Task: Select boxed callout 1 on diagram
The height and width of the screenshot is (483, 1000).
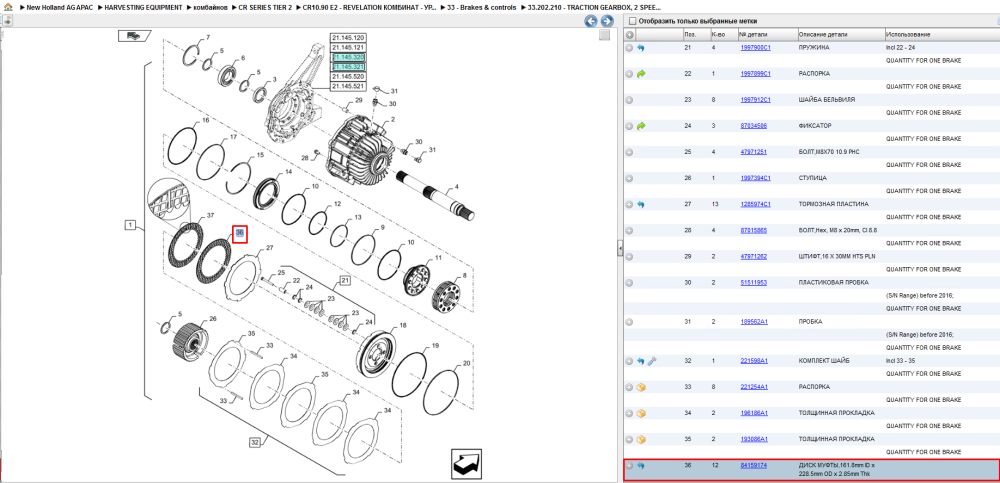Action: (130, 225)
